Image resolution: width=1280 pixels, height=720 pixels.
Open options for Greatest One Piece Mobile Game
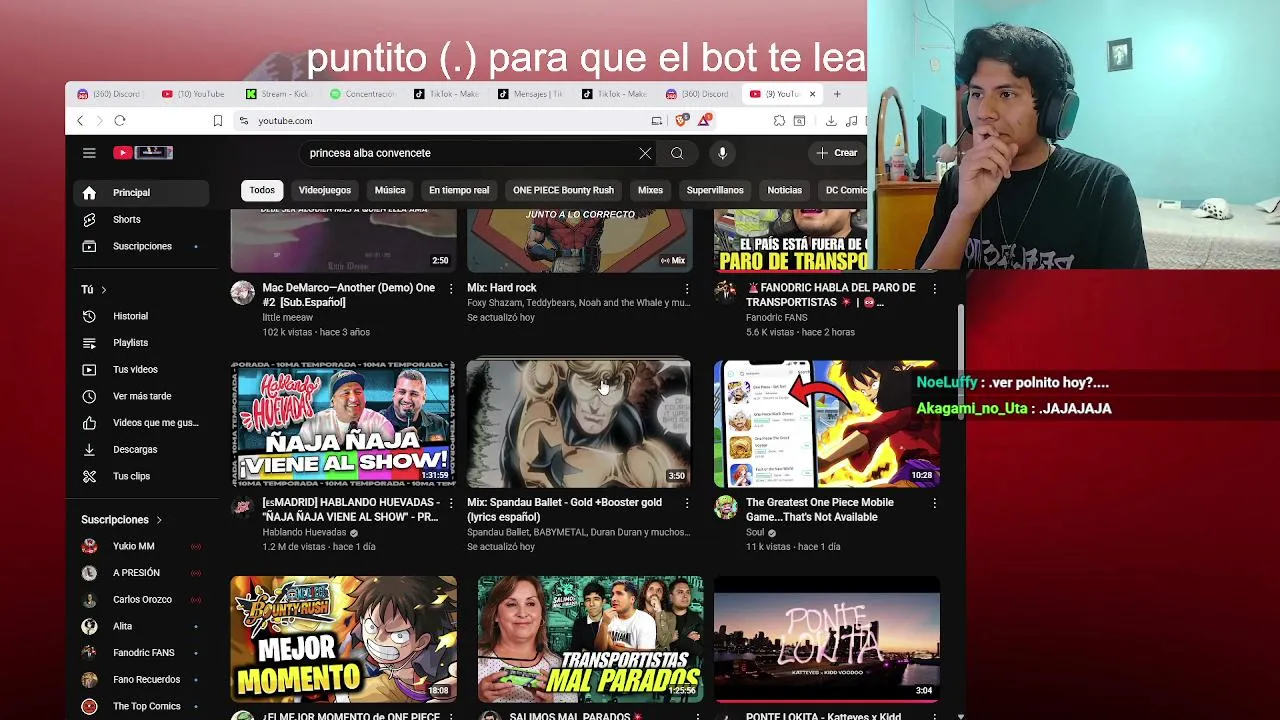[935, 503]
